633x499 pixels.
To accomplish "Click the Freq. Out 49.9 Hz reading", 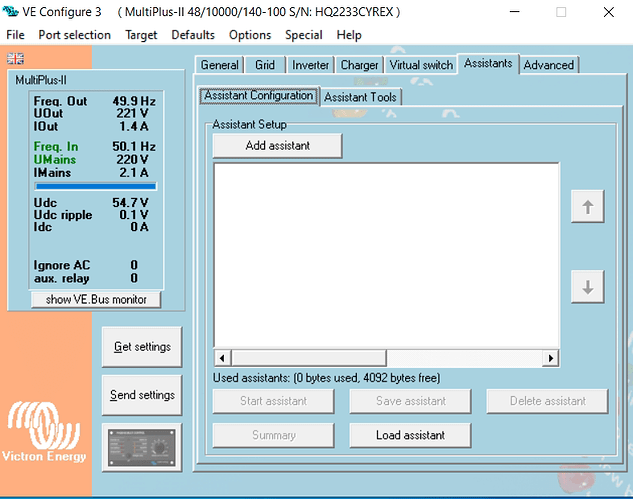I will click(x=94, y=101).
